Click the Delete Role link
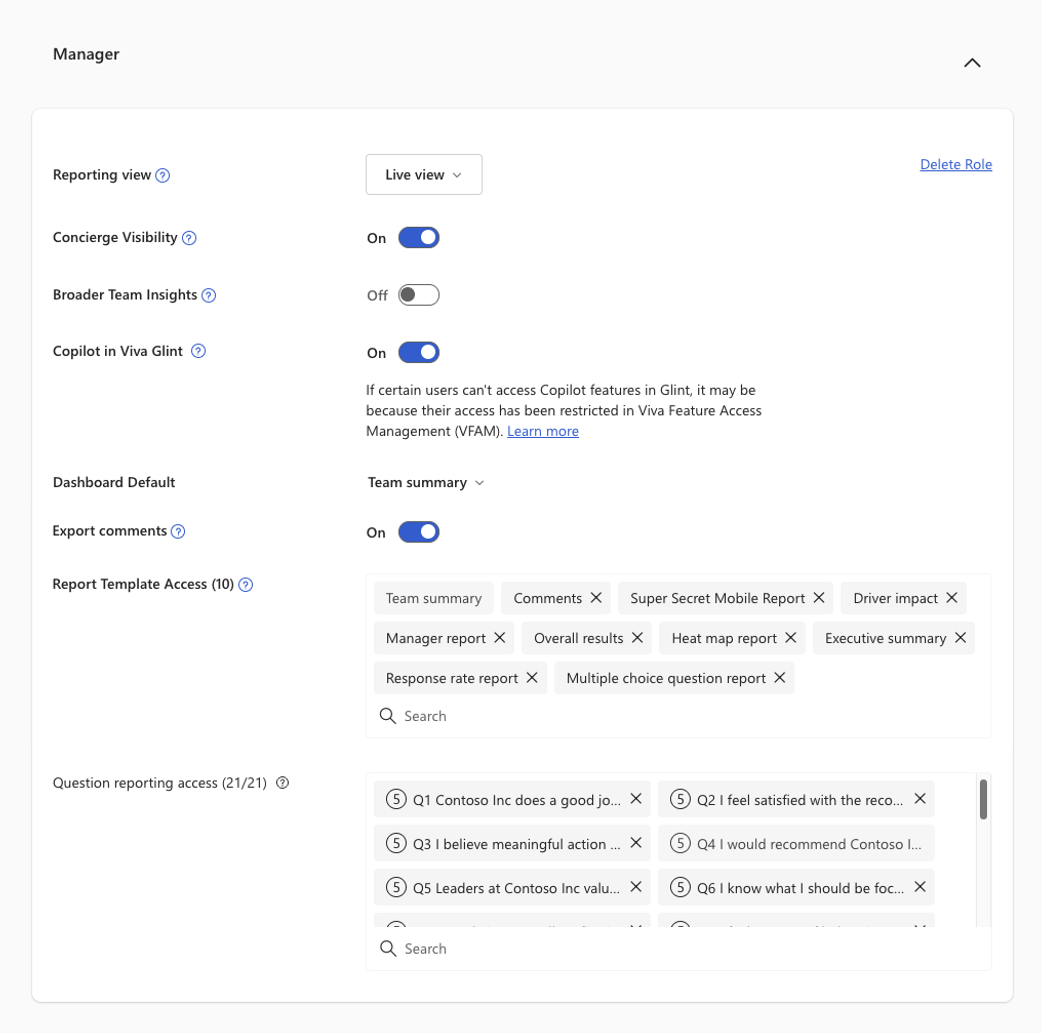The width and height of the screenshot is (1042, 1033). (x=956, y=164)
